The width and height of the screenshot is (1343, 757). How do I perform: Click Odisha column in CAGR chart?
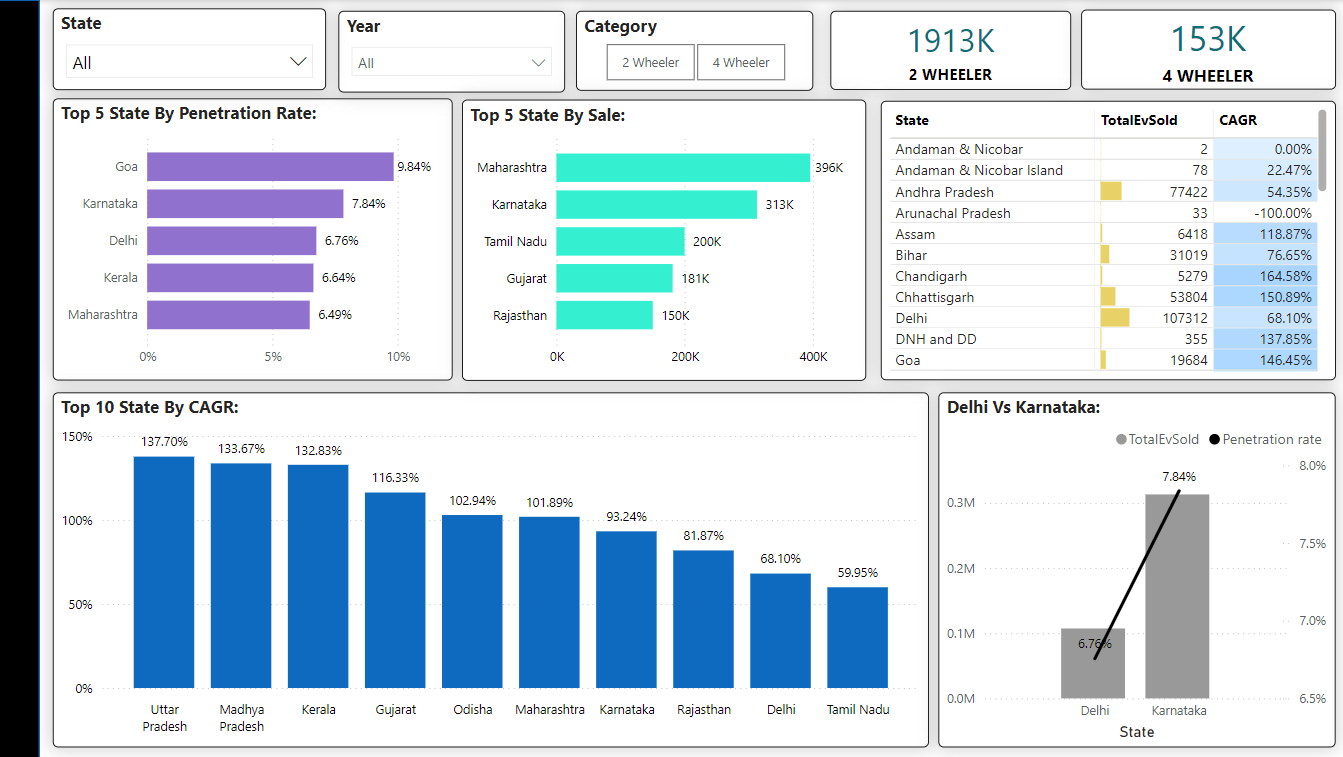point(472,601)
